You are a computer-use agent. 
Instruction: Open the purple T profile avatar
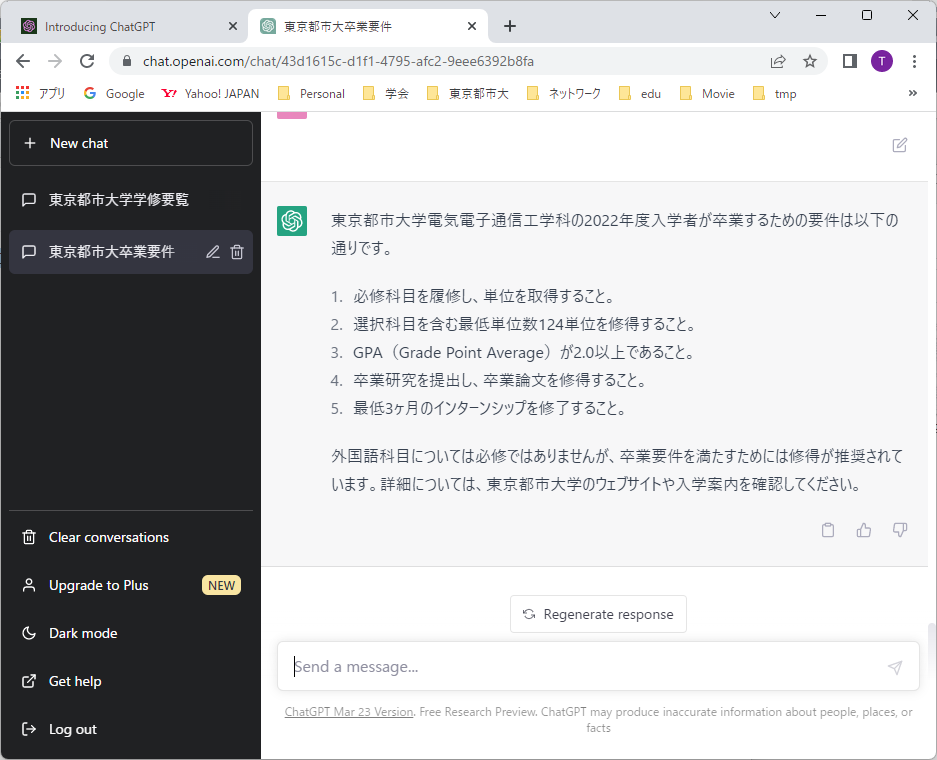tap(882, 61)
